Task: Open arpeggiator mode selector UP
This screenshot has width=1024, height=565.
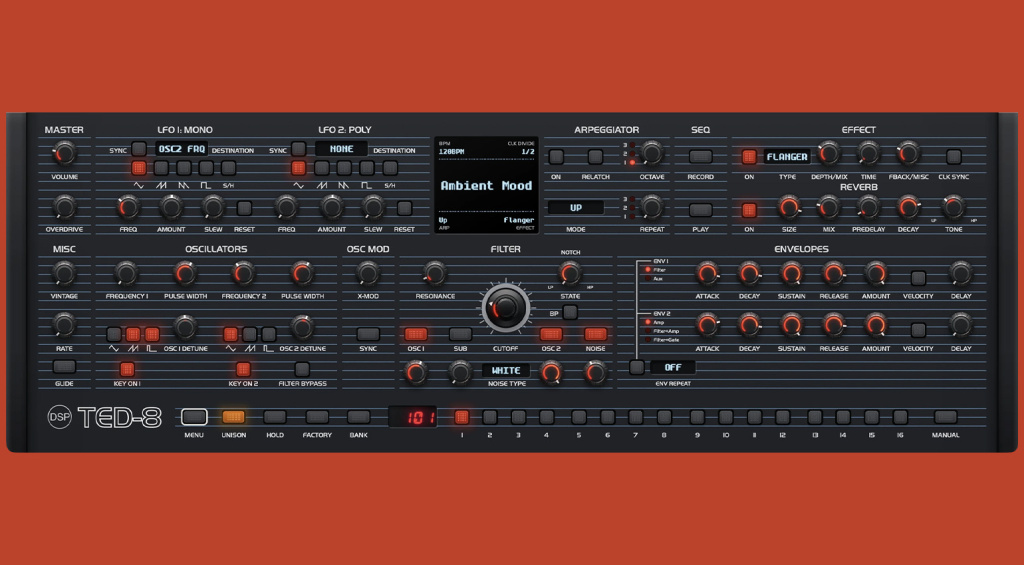Action: pos(575,208)
